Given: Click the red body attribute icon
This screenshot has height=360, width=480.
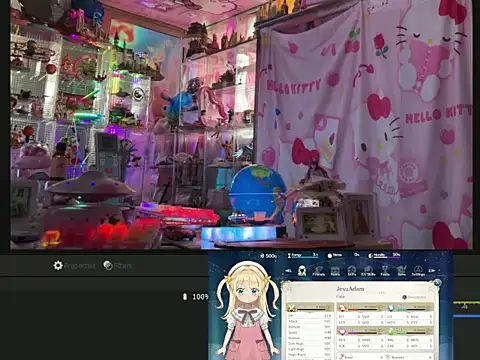Looking at the screenshot, I should 342,307.
